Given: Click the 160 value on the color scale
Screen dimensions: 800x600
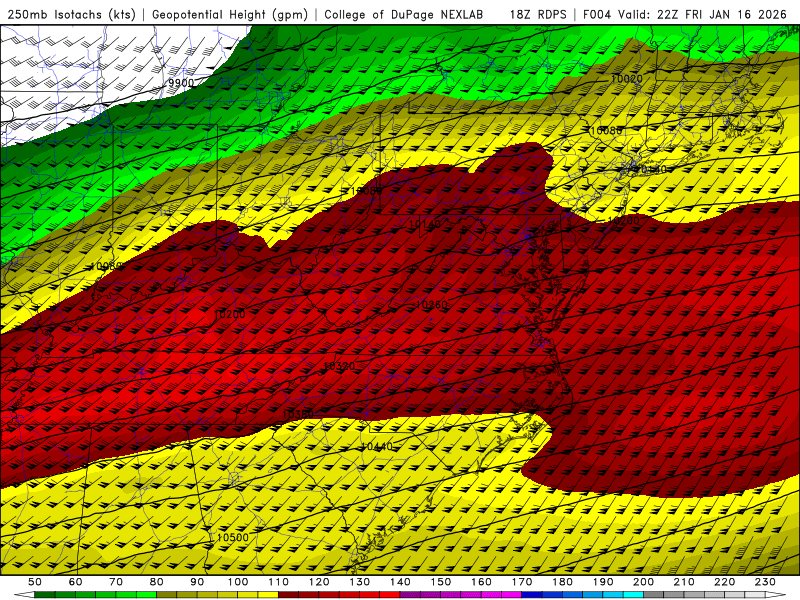Looking at the screenshot, I should [x=481, y=582].
